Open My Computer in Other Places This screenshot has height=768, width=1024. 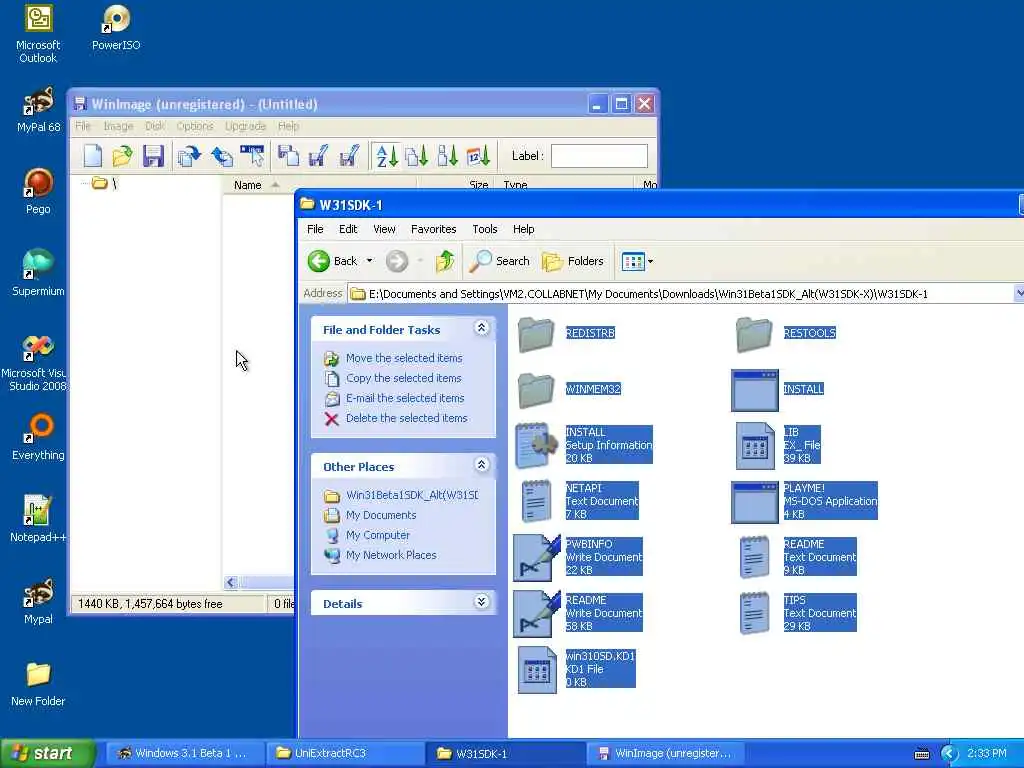tap(377, 535)
